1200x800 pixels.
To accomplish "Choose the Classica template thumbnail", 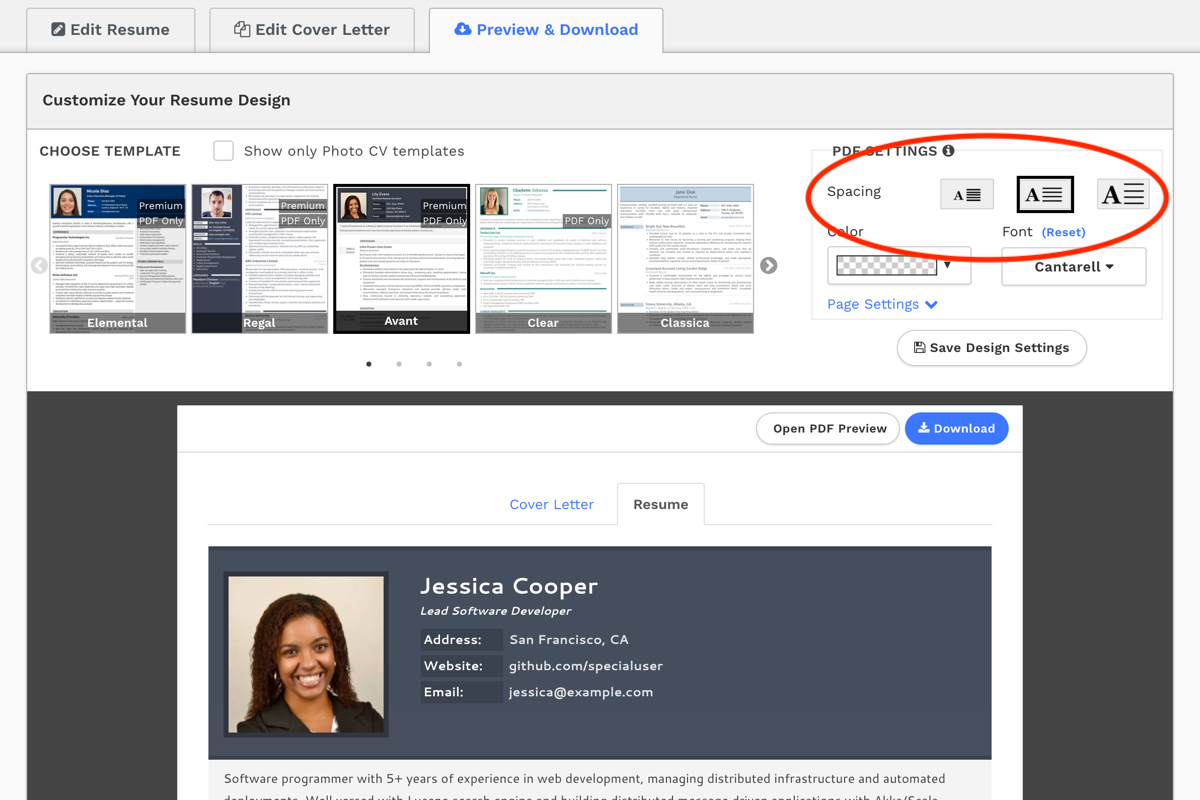I will tap(685, 258).
